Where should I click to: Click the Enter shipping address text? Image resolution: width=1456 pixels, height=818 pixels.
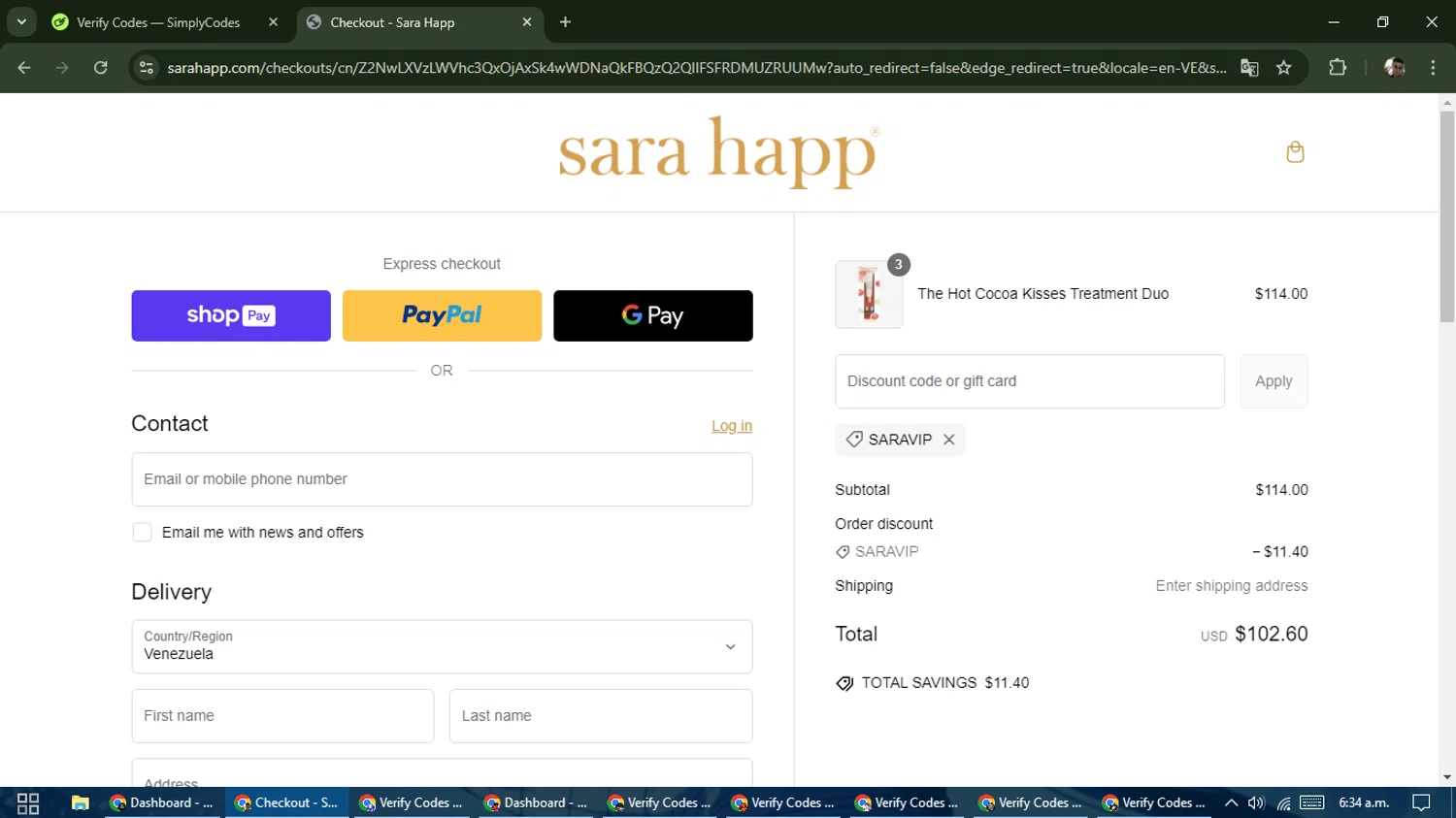tap(1232, 586)
